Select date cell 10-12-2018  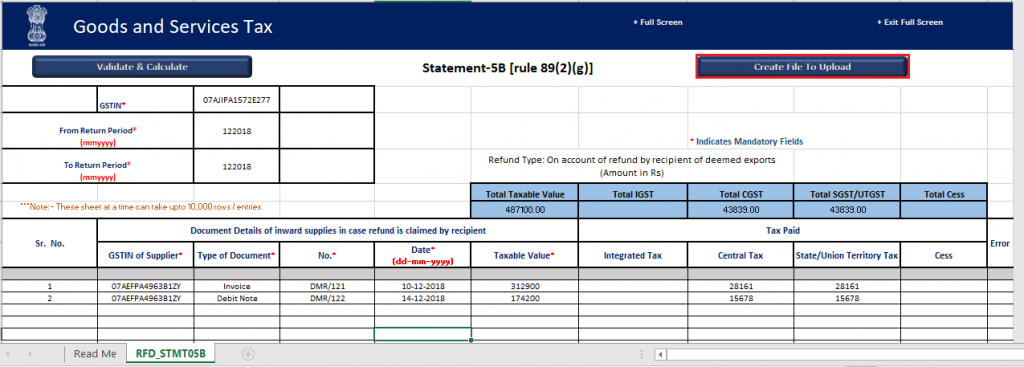pyautogui.click(x=423, y=286)
